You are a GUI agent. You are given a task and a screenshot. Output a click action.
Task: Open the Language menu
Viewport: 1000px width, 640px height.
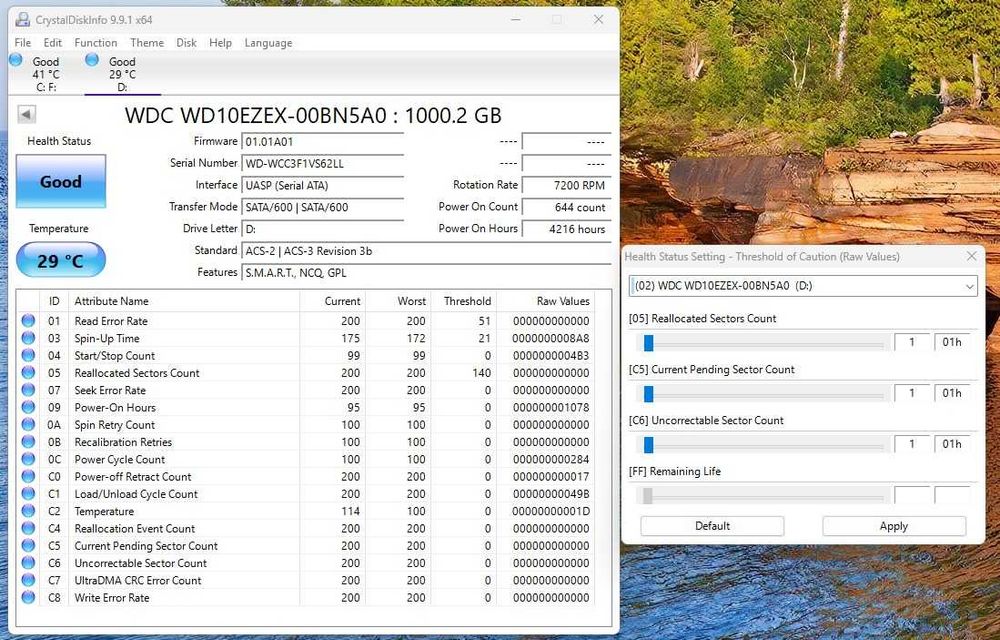tap(268, 43)
